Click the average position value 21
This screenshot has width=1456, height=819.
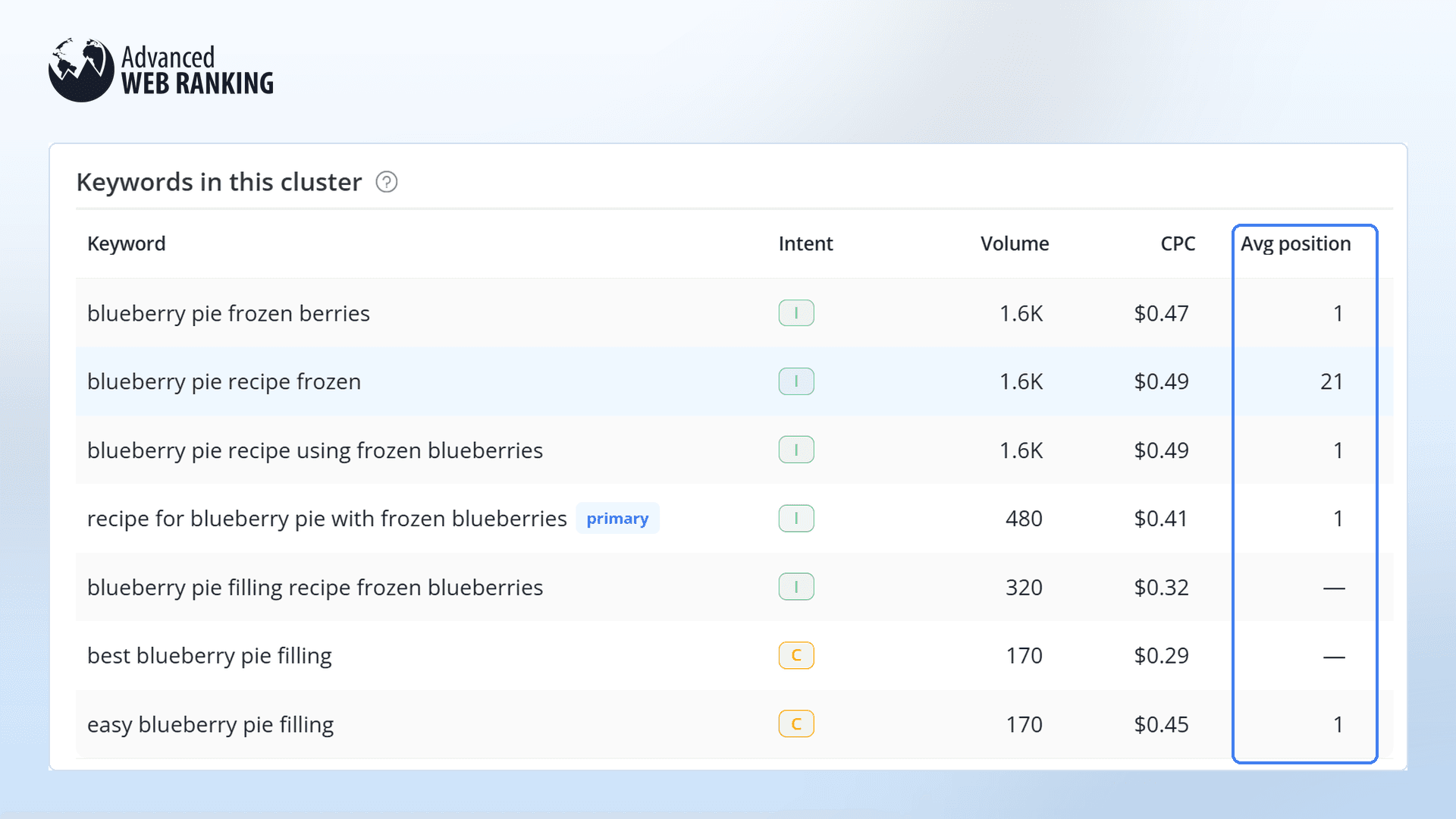(1332, 381)
